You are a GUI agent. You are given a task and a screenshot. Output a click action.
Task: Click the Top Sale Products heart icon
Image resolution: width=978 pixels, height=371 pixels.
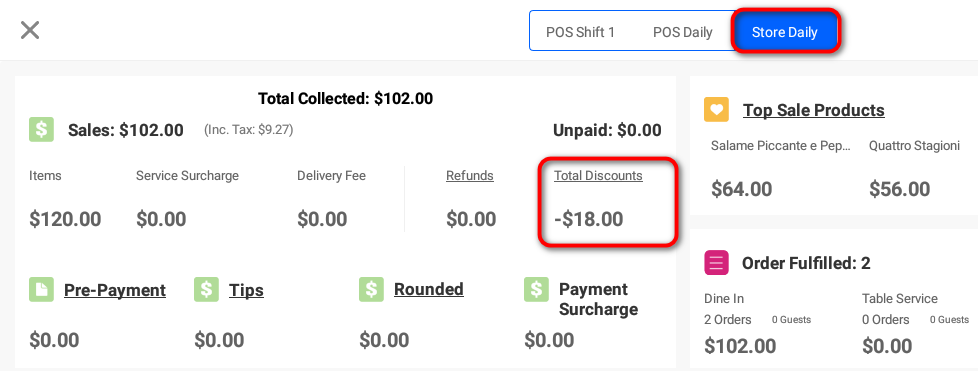pos(716,110)
